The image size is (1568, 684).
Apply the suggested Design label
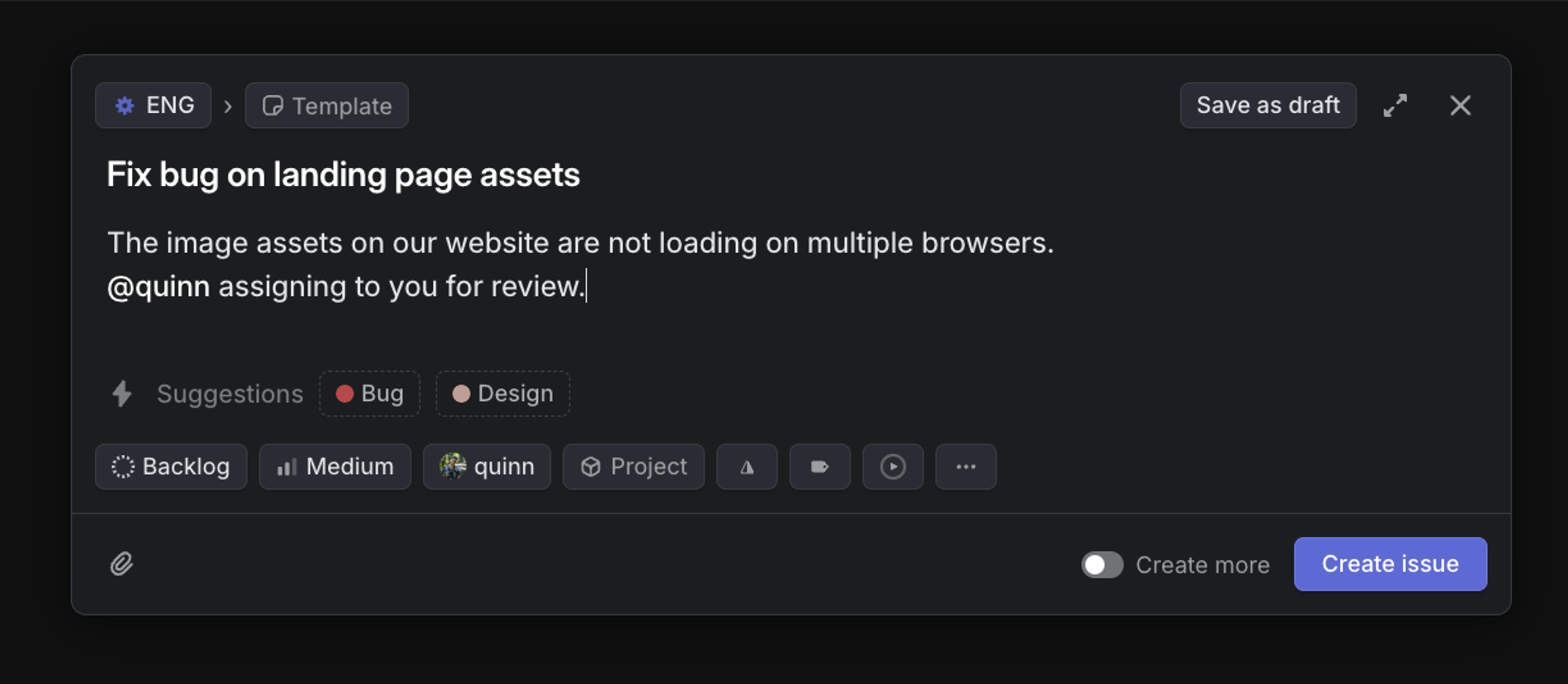pyautogui.click(x=502, y=394)
